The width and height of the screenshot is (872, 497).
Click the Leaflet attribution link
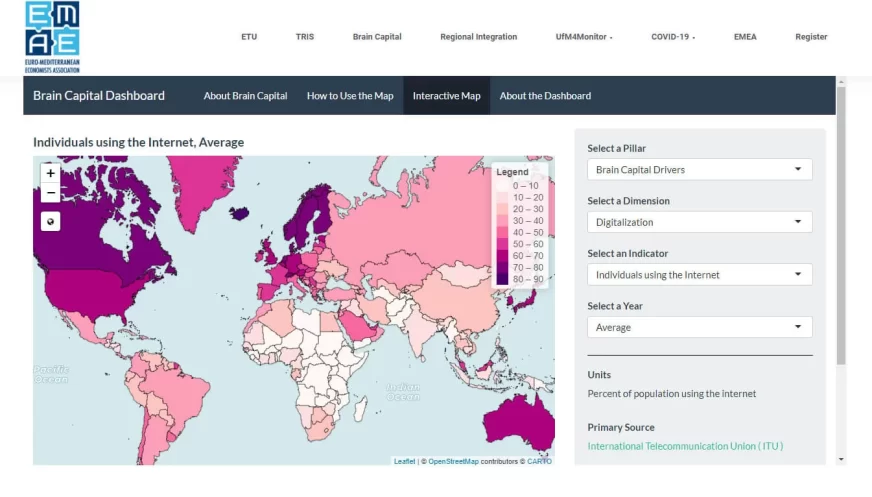(x=404, y=461)
